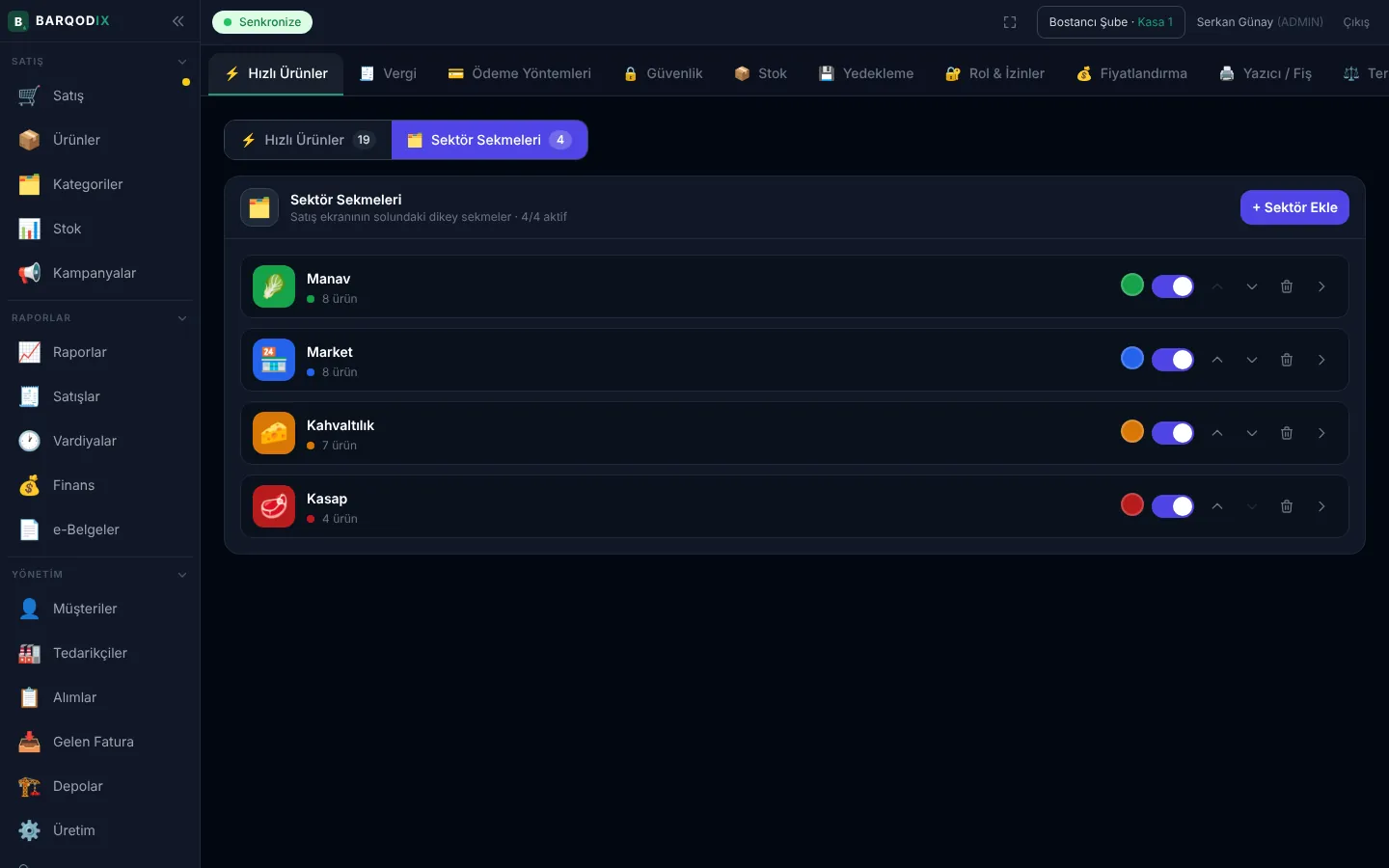Switch off the Kasap sector toggle
The image size is (1389, 868).
(1173, 506)
